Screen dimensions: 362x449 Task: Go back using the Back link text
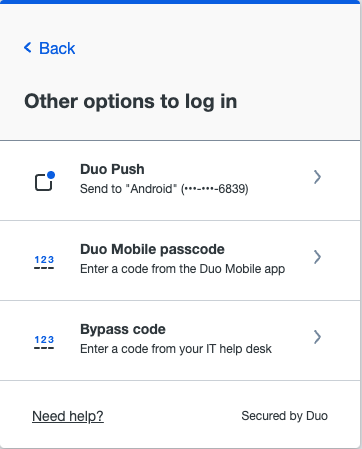coord(57,48)
